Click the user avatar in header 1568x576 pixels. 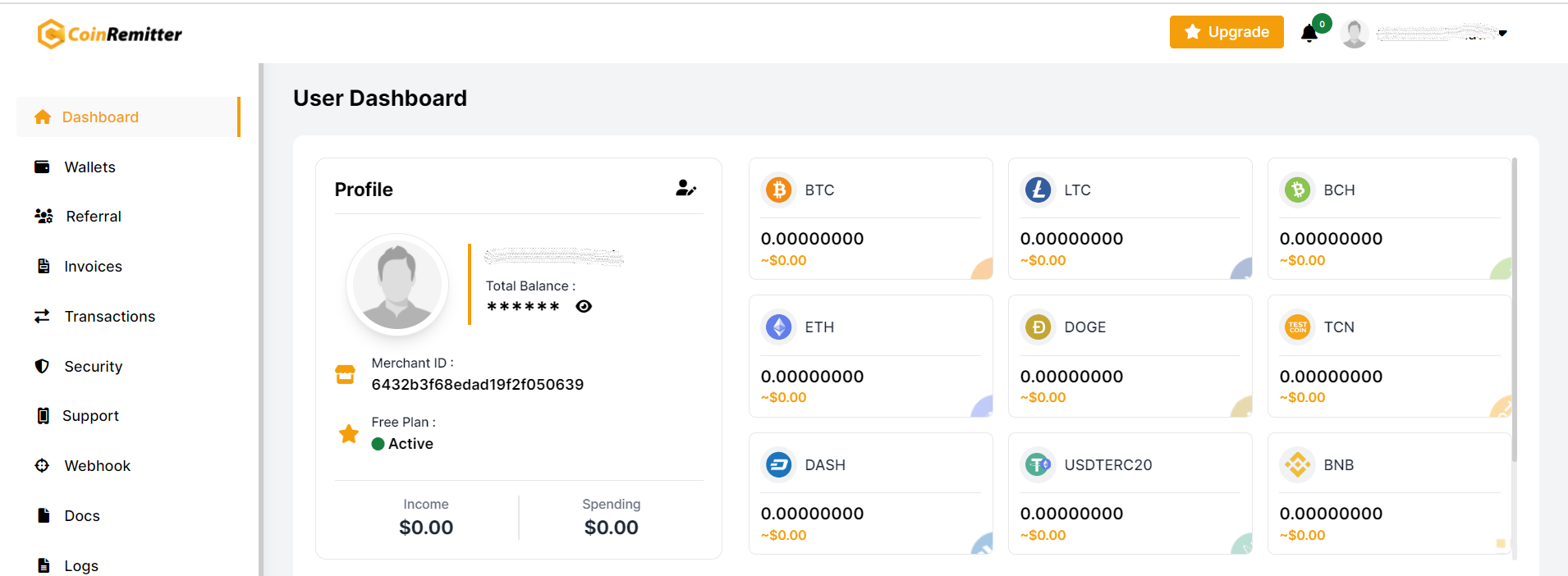point(1354,34)
